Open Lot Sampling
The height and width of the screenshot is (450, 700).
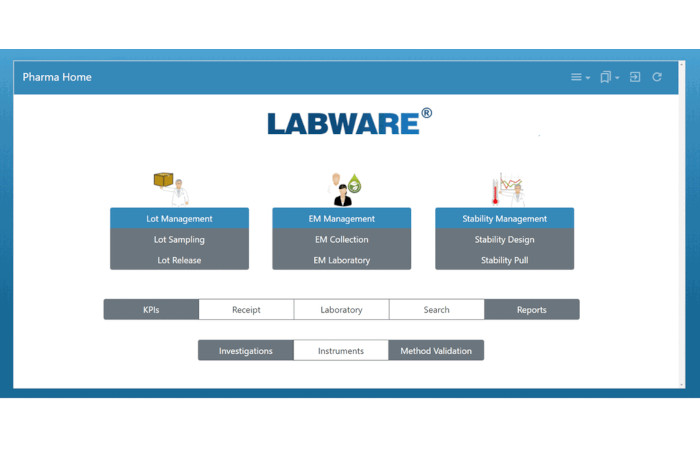(179, 239)
